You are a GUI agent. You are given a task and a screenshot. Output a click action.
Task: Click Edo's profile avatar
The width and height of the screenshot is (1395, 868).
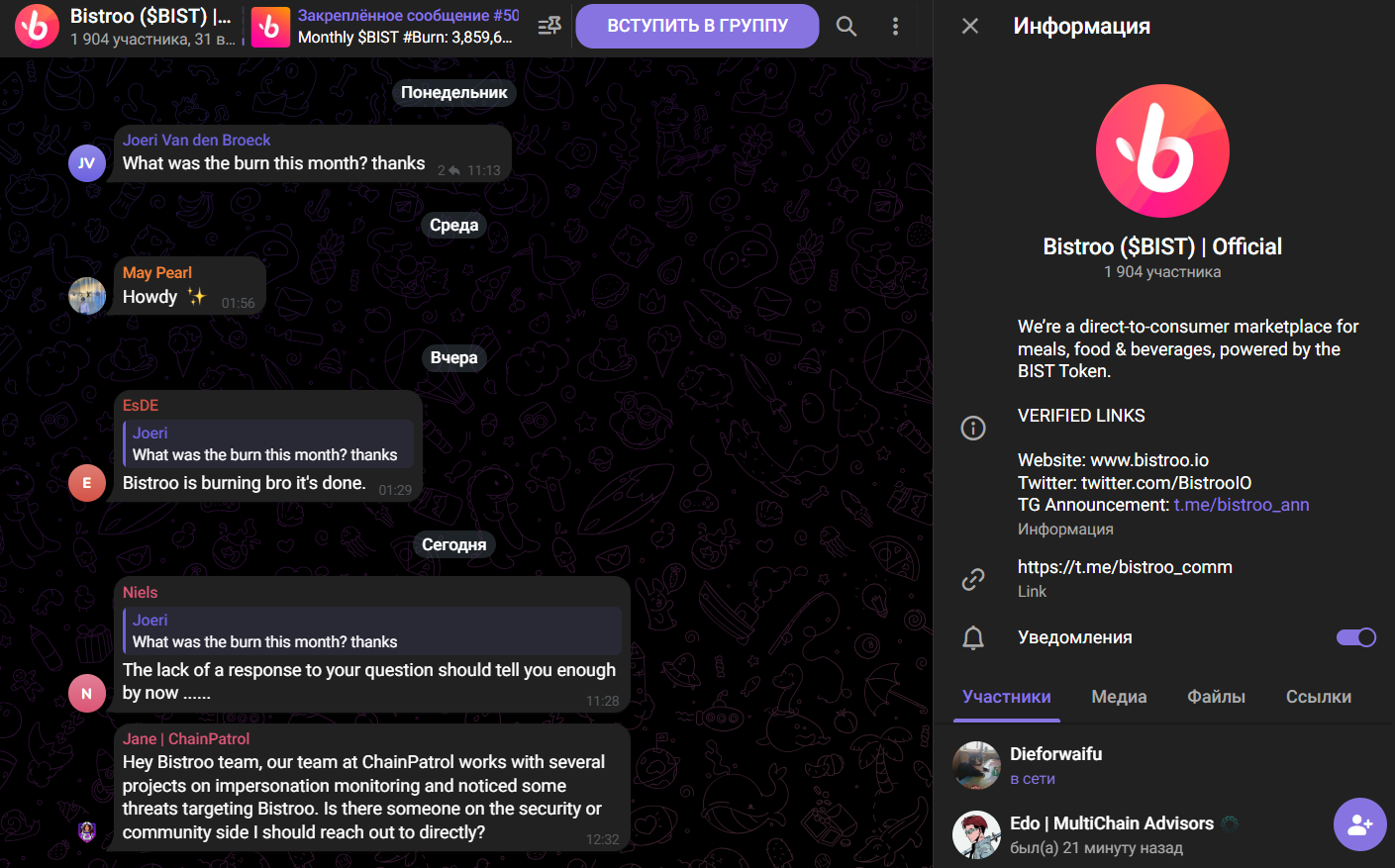click(x=976, y=834)
